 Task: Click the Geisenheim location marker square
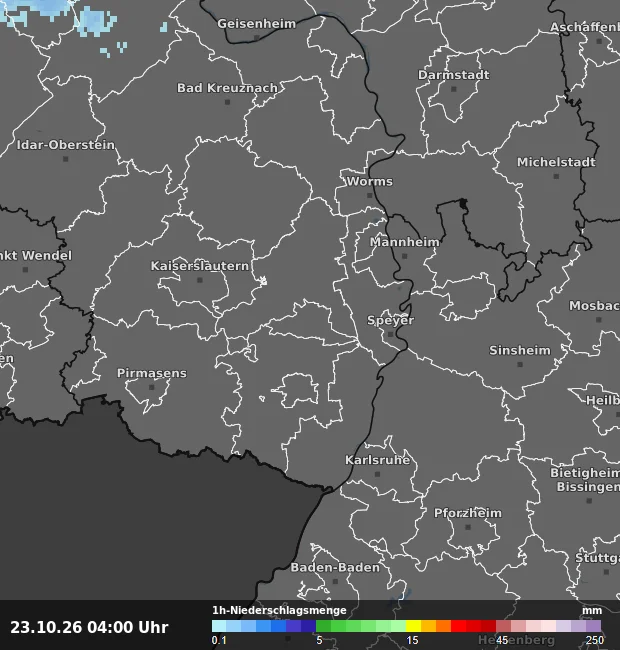click(257, 38)
